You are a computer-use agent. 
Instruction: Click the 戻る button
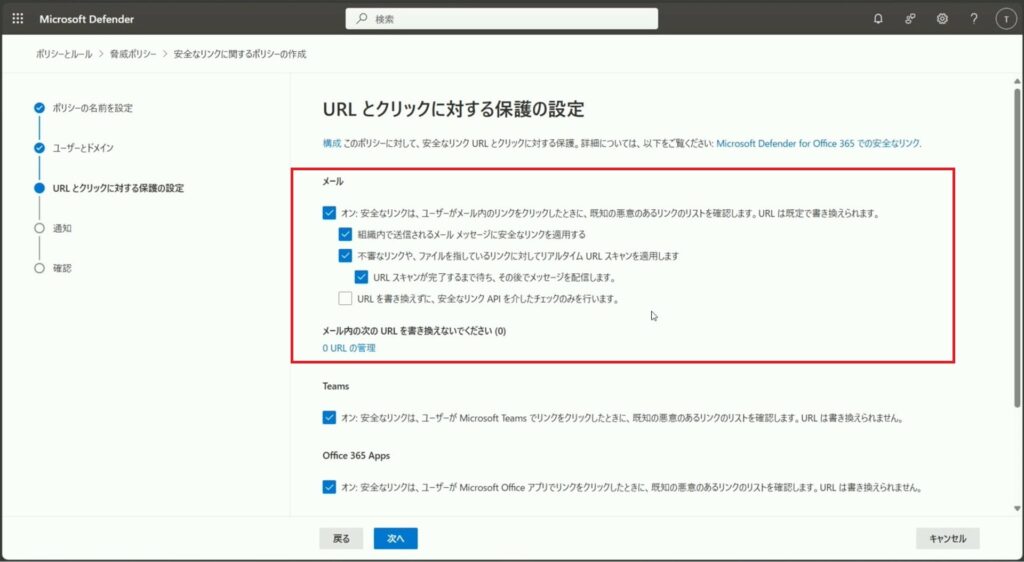(x=341, y=539)
